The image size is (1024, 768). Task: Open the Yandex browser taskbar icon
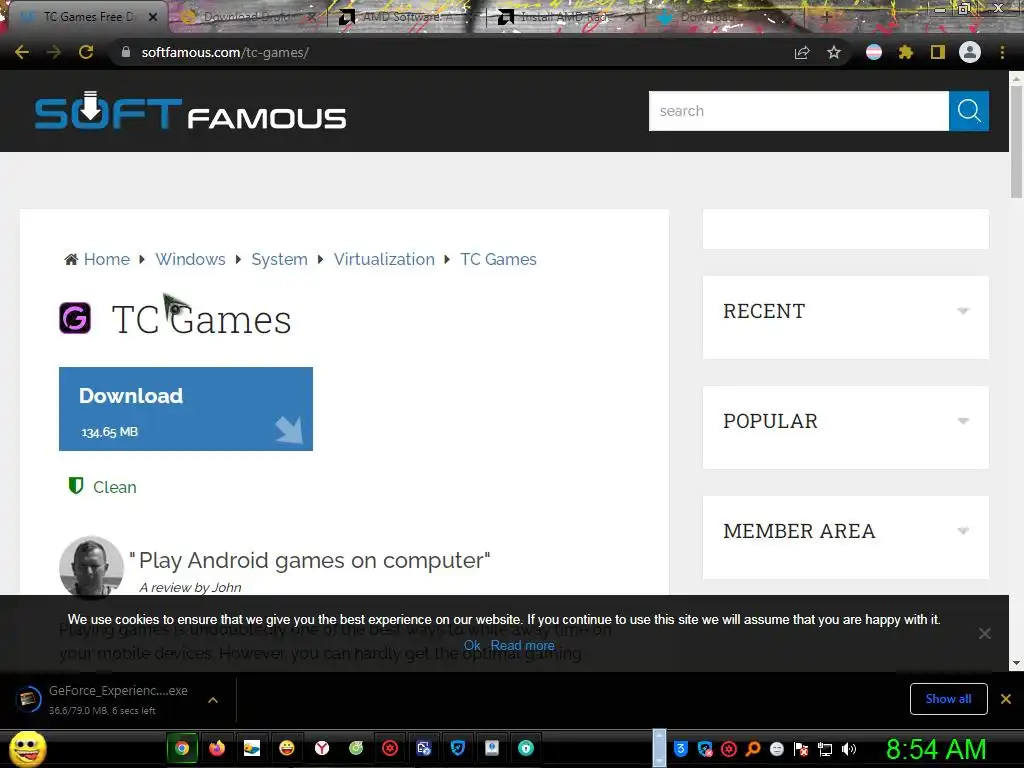pos(322,748)
